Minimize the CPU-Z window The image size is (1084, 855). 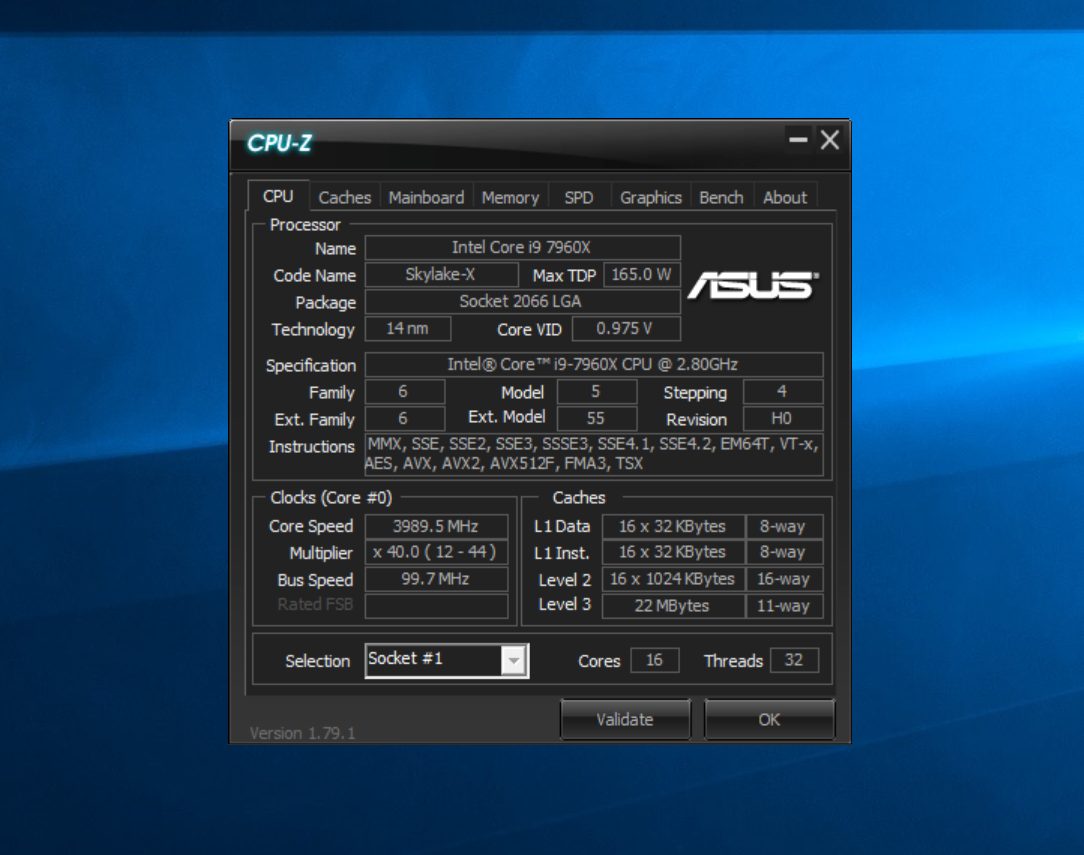(798, 140)
